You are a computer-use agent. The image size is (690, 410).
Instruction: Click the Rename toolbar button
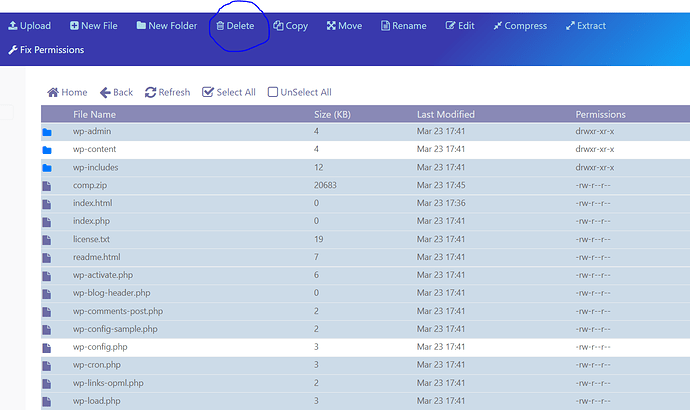pyautogui.click(x=404, y=26)
